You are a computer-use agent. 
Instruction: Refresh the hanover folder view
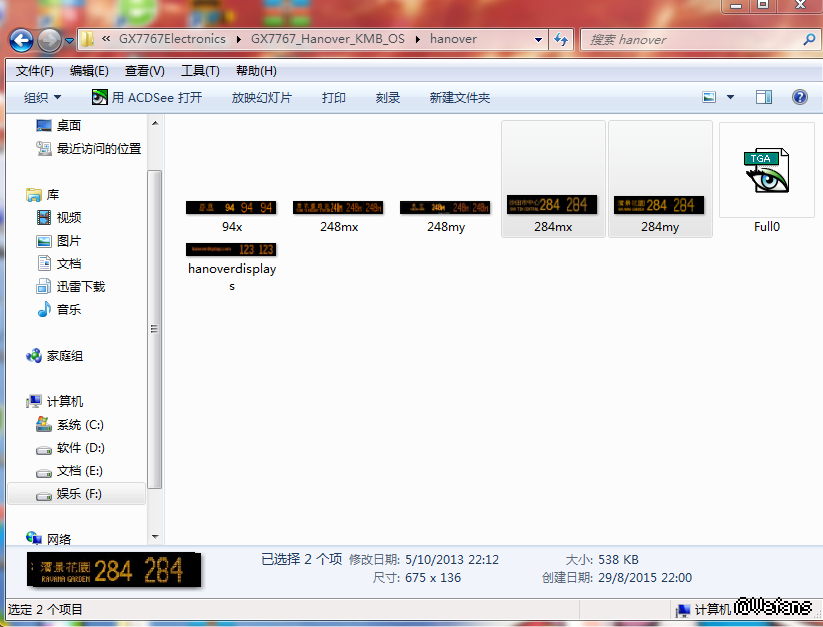(561, 40)
